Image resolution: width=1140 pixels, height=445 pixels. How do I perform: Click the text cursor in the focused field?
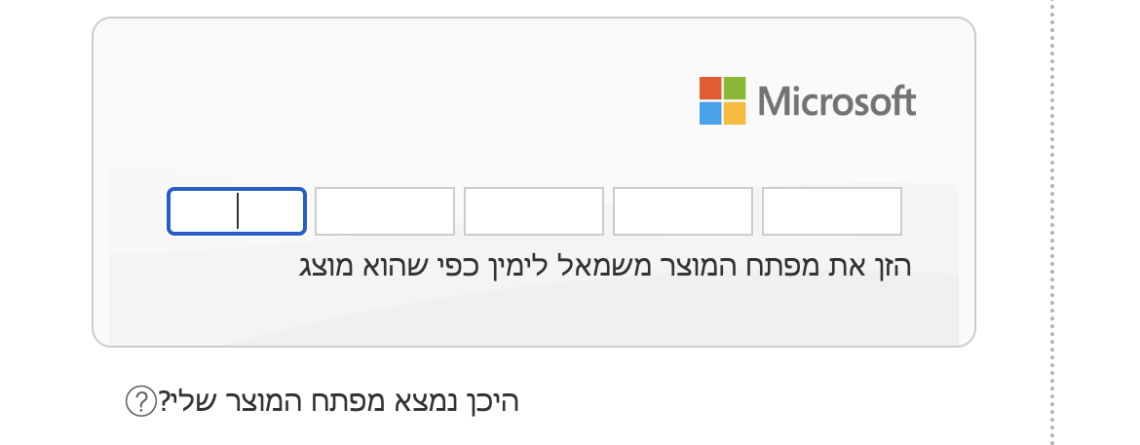[238, 211]
